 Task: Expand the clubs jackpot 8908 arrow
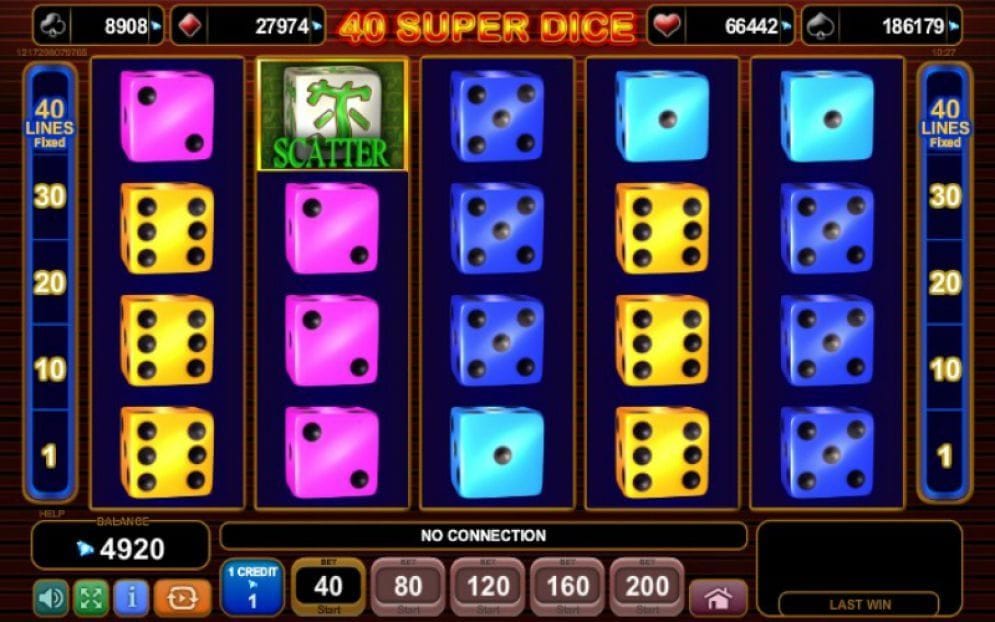click(155, 26)
